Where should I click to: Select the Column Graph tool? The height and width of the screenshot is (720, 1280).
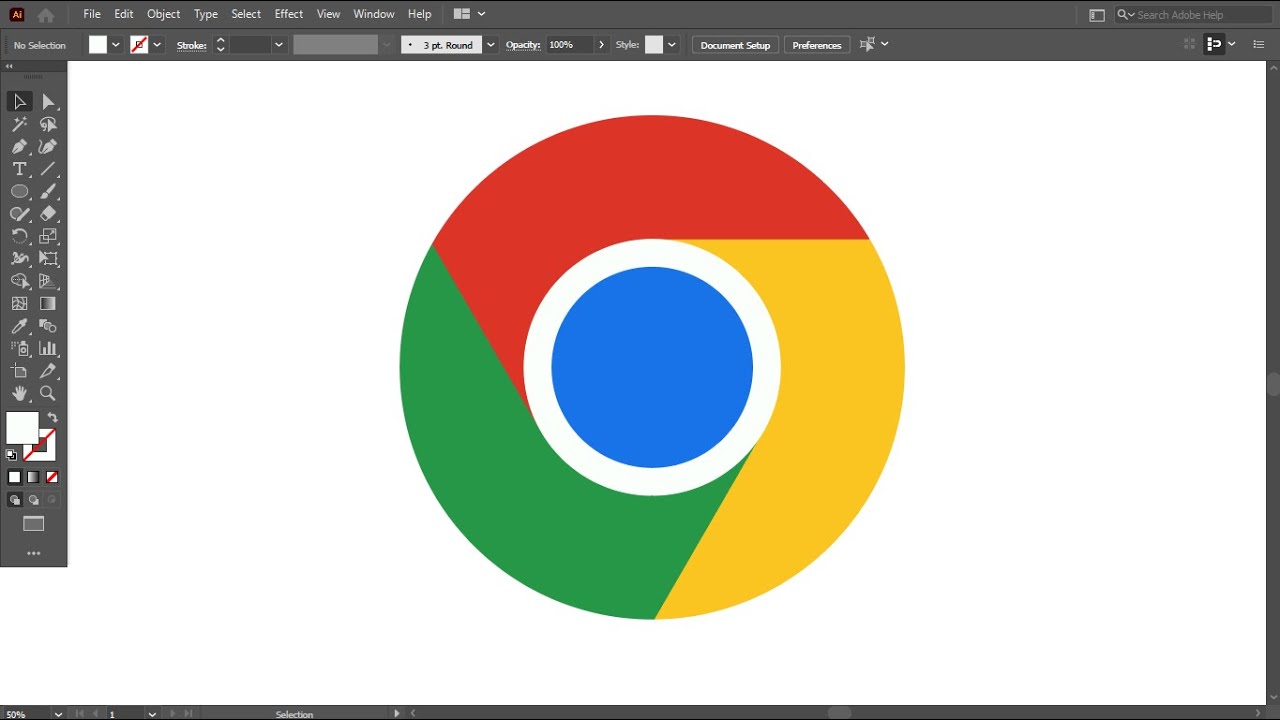pos(48,349)
